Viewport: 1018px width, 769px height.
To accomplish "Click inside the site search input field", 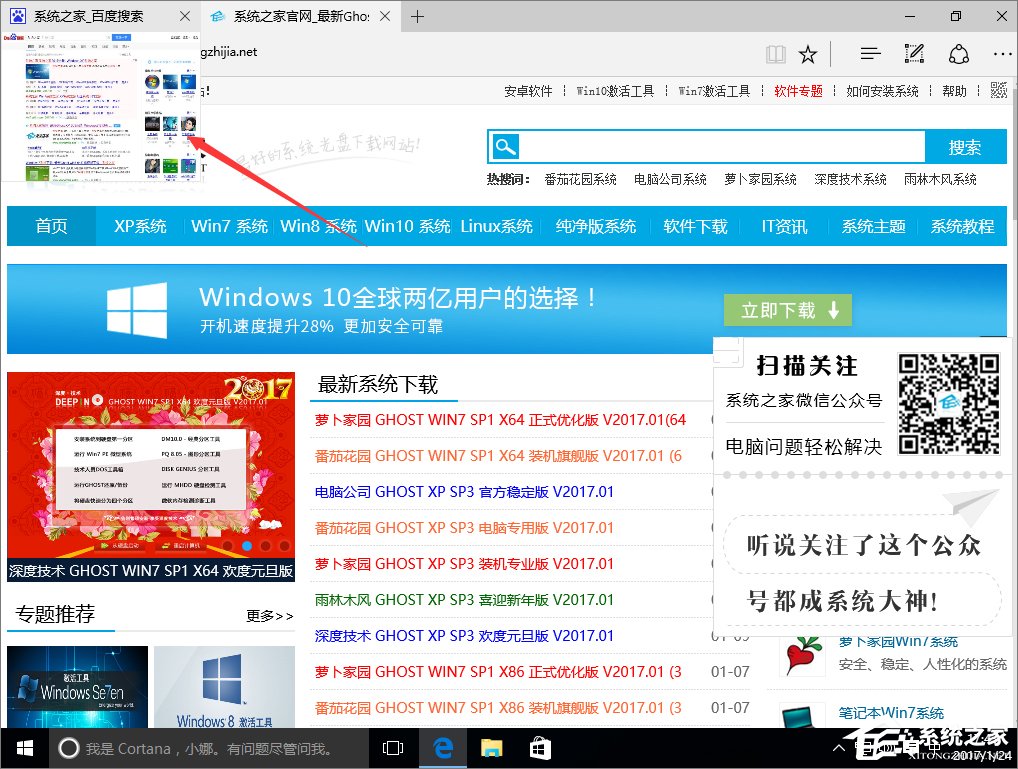I will [700, 146].
